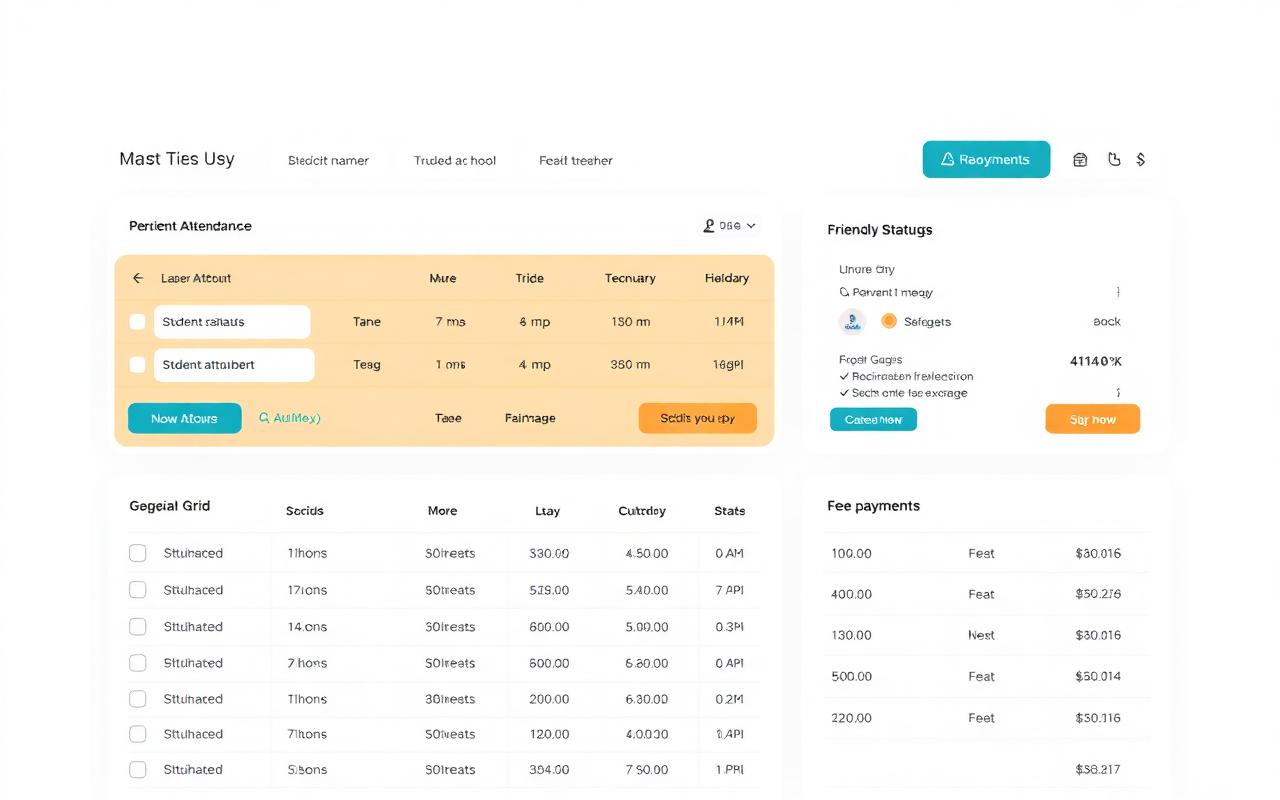This screenshot has width=1280, height=800.
Task: Click the Student status input field
Action: (x=232, y=321)
